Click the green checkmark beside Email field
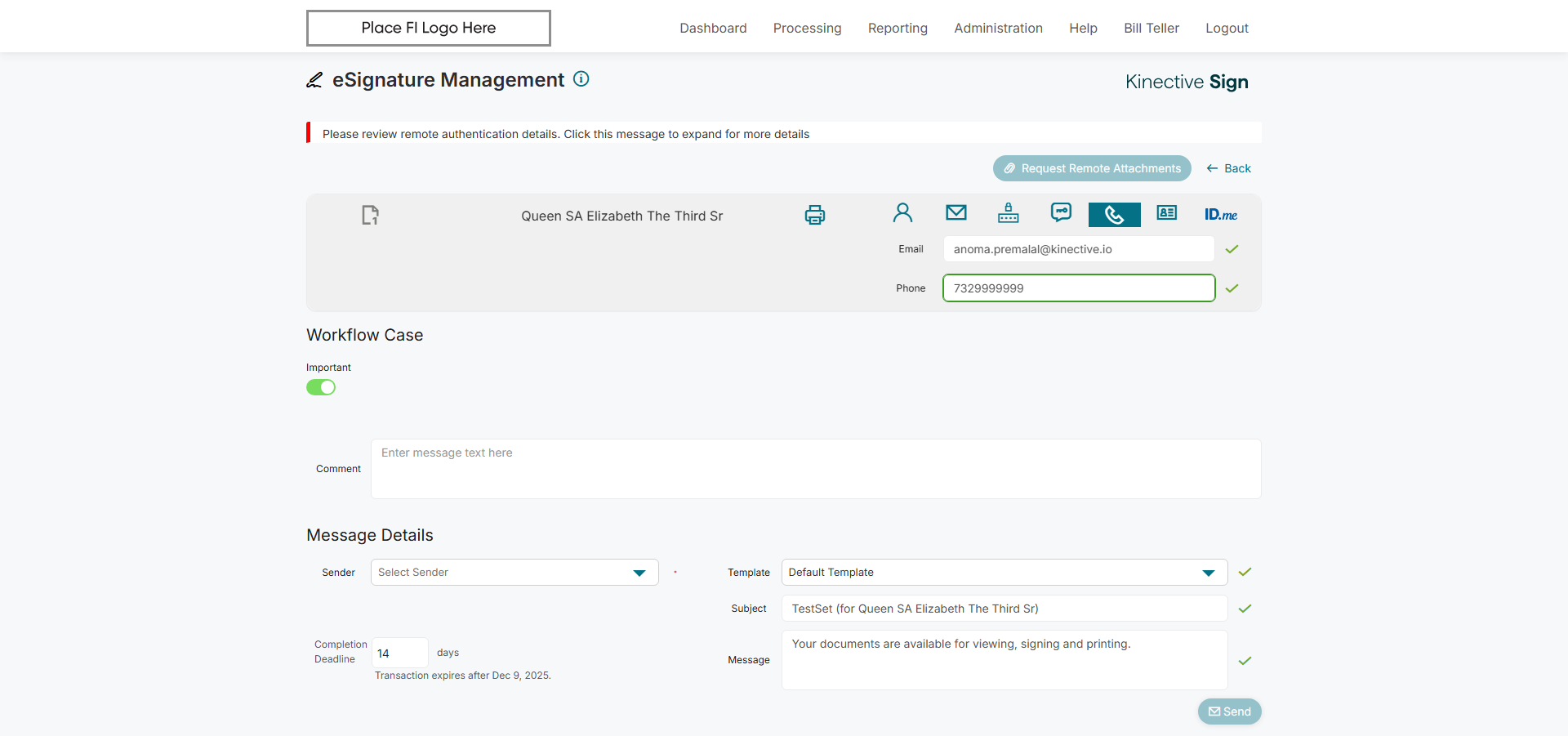Screen dimensions: 1568x736 (1232, 249)
